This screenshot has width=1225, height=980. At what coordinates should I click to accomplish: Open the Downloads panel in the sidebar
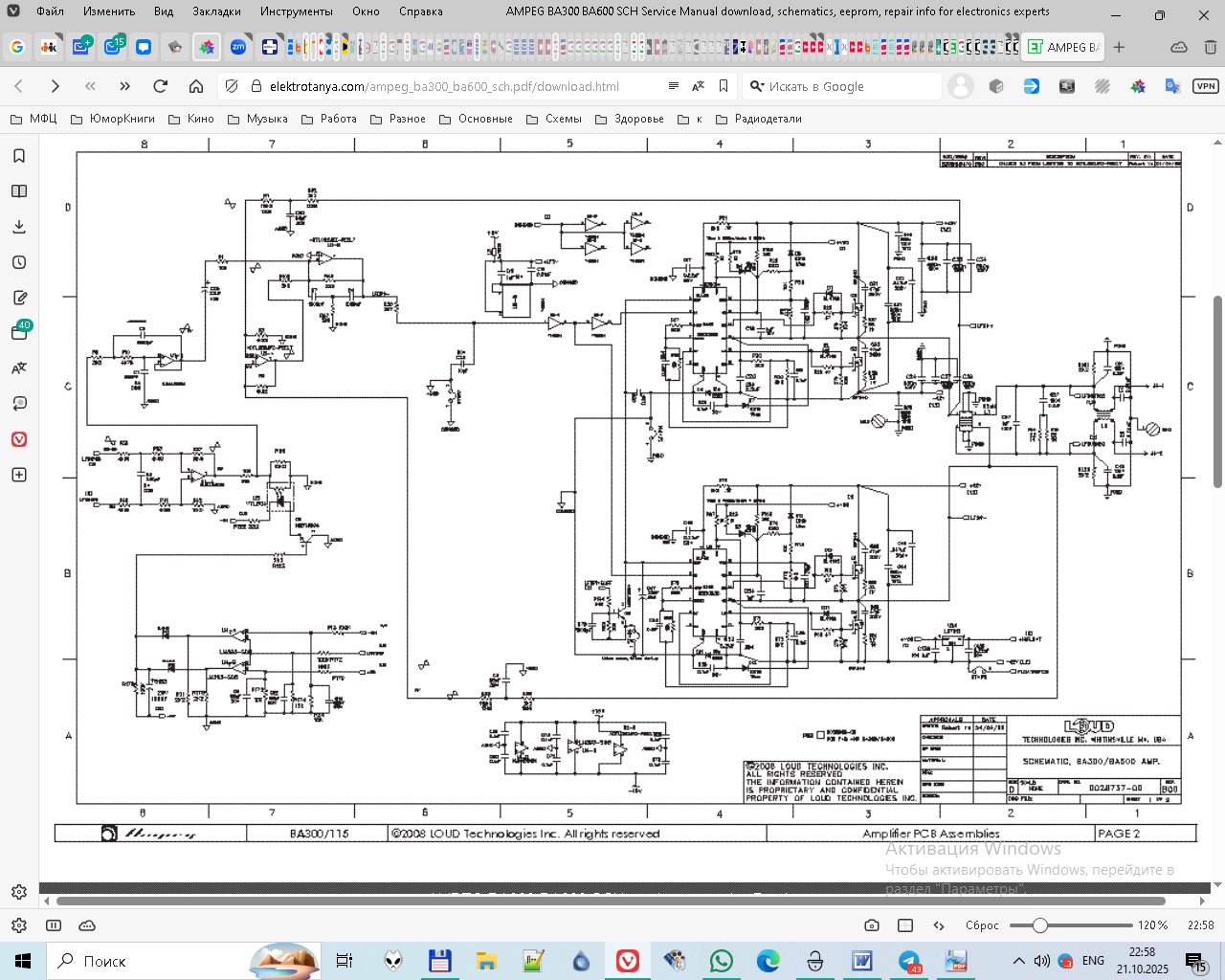pyautogui.click(x=19, y=227)
